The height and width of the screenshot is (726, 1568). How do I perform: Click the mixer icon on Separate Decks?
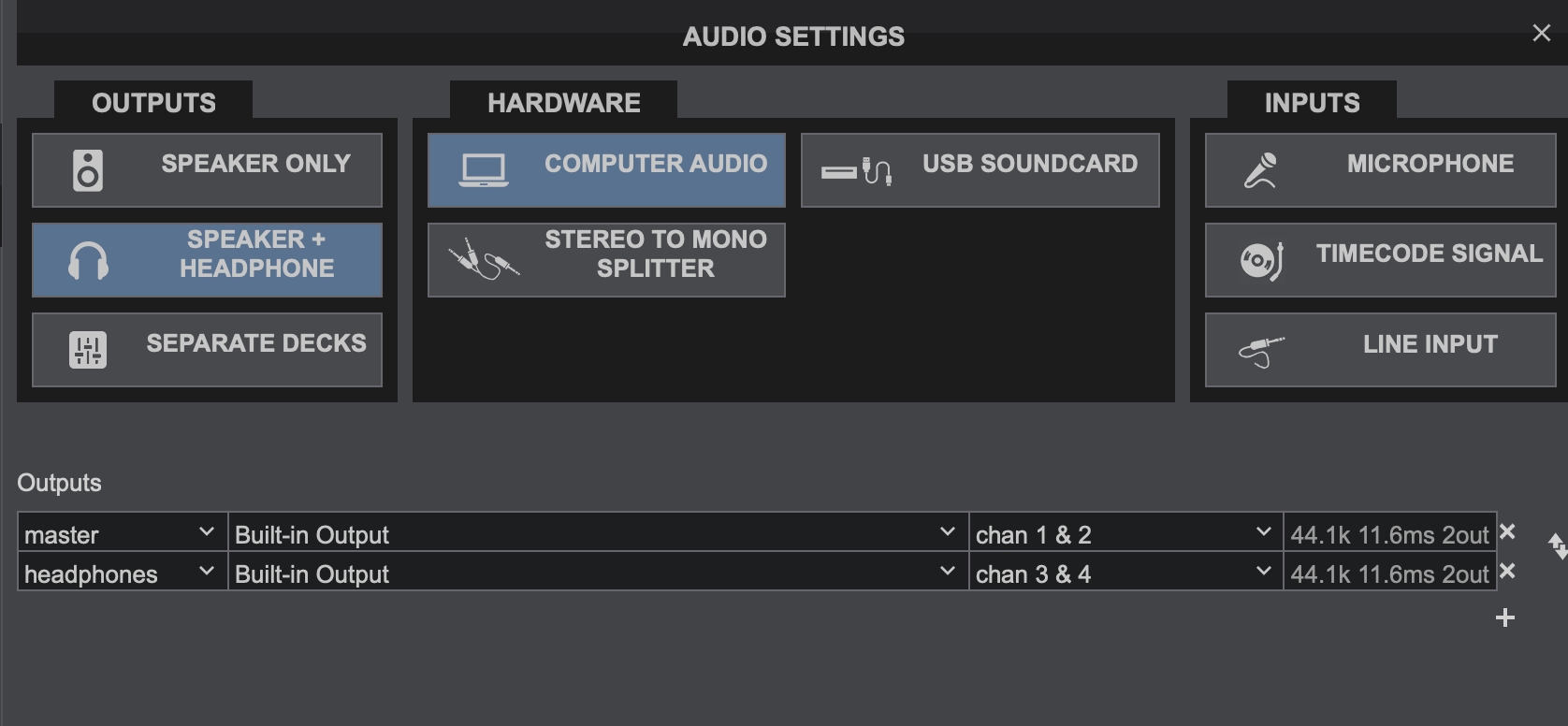tap(88, 349)
